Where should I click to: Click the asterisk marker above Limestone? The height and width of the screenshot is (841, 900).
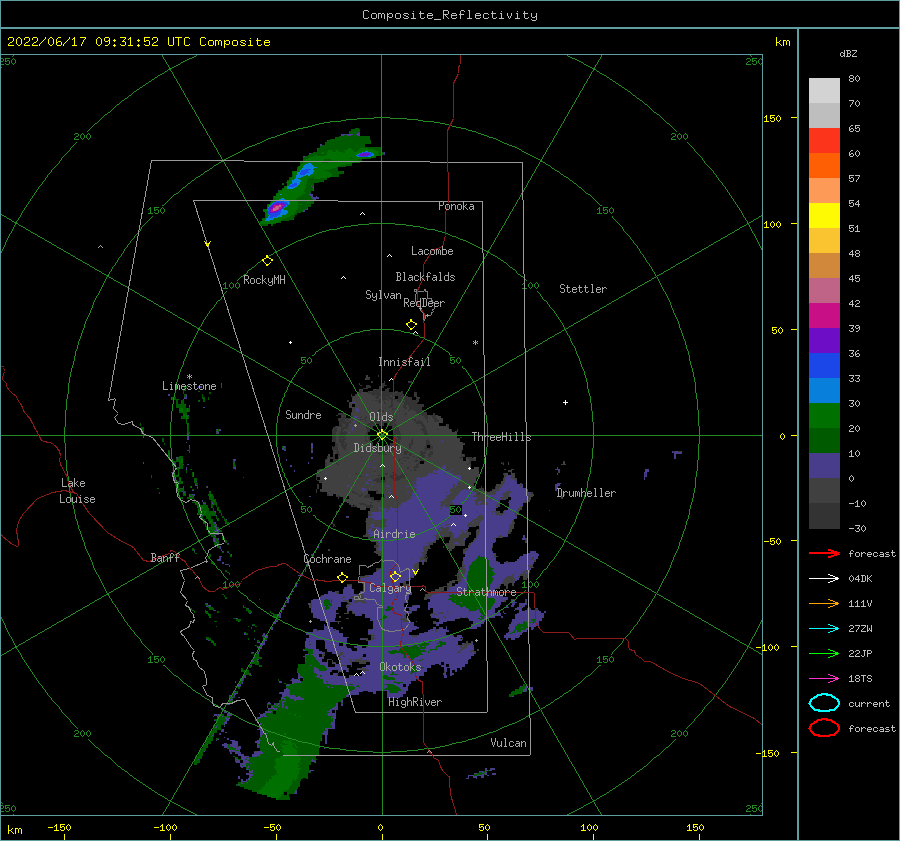coord(189,377)
